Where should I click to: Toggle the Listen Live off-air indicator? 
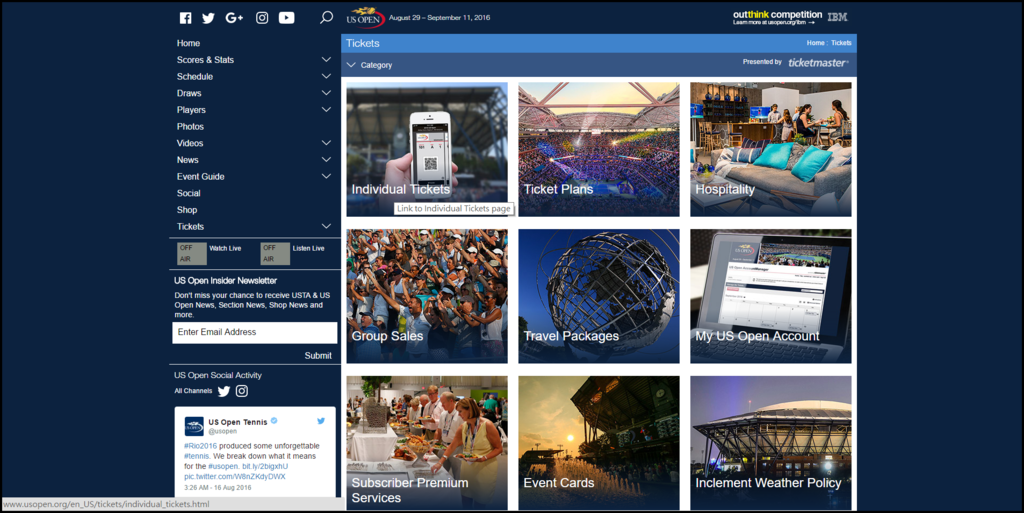pyautogui.click(x=275, y=253)
